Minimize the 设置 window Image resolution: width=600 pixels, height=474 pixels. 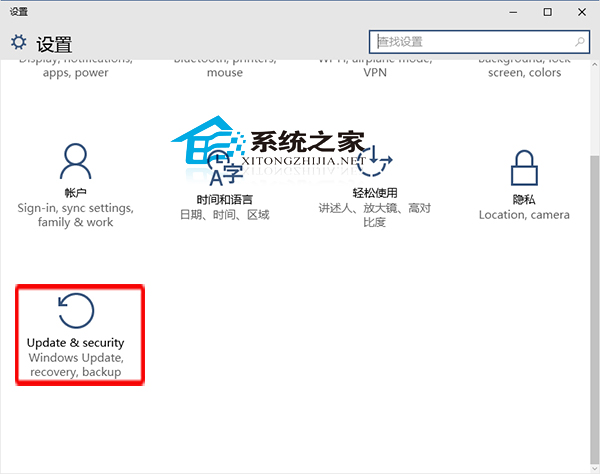[x=514, y=12]
